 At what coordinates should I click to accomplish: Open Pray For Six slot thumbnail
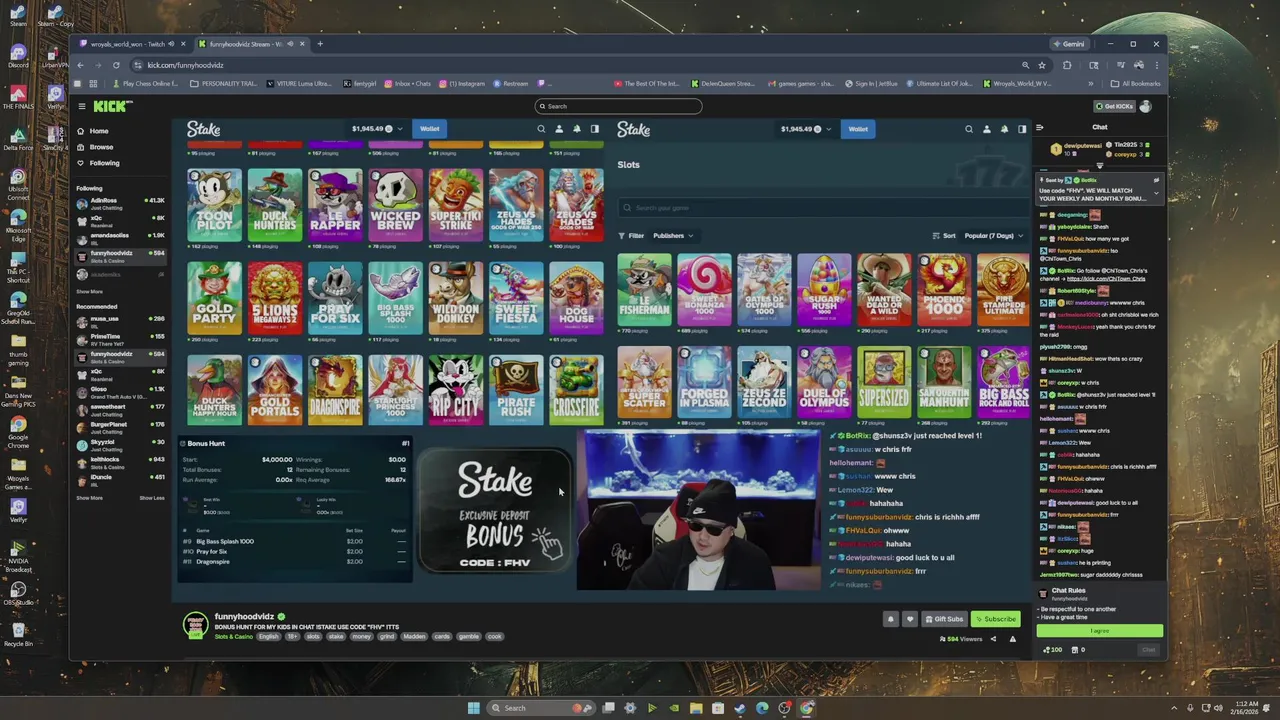335,298
